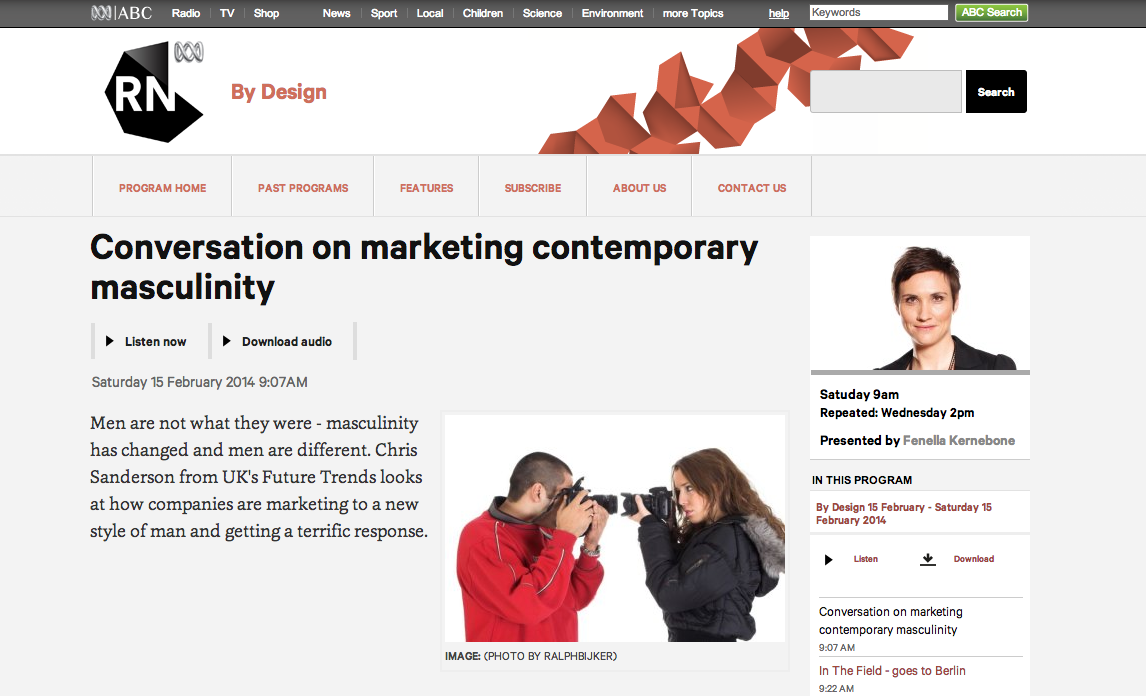Screen dimensions: 1146x696
Task: Open the presenter Fenella Kernebone link
Action: [959, 440]
